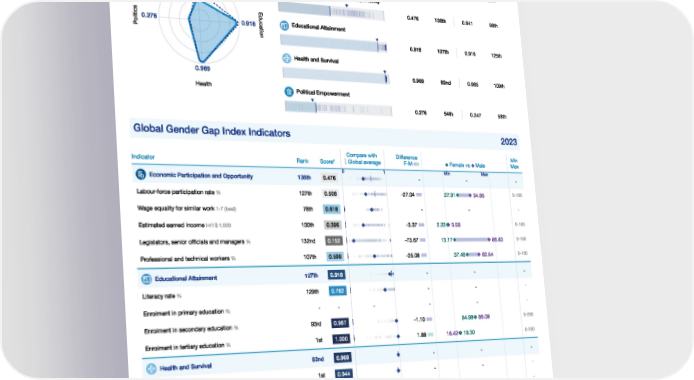
Task: Click the Health and Survival icon in the indicators table
Action: click(151, 368)
